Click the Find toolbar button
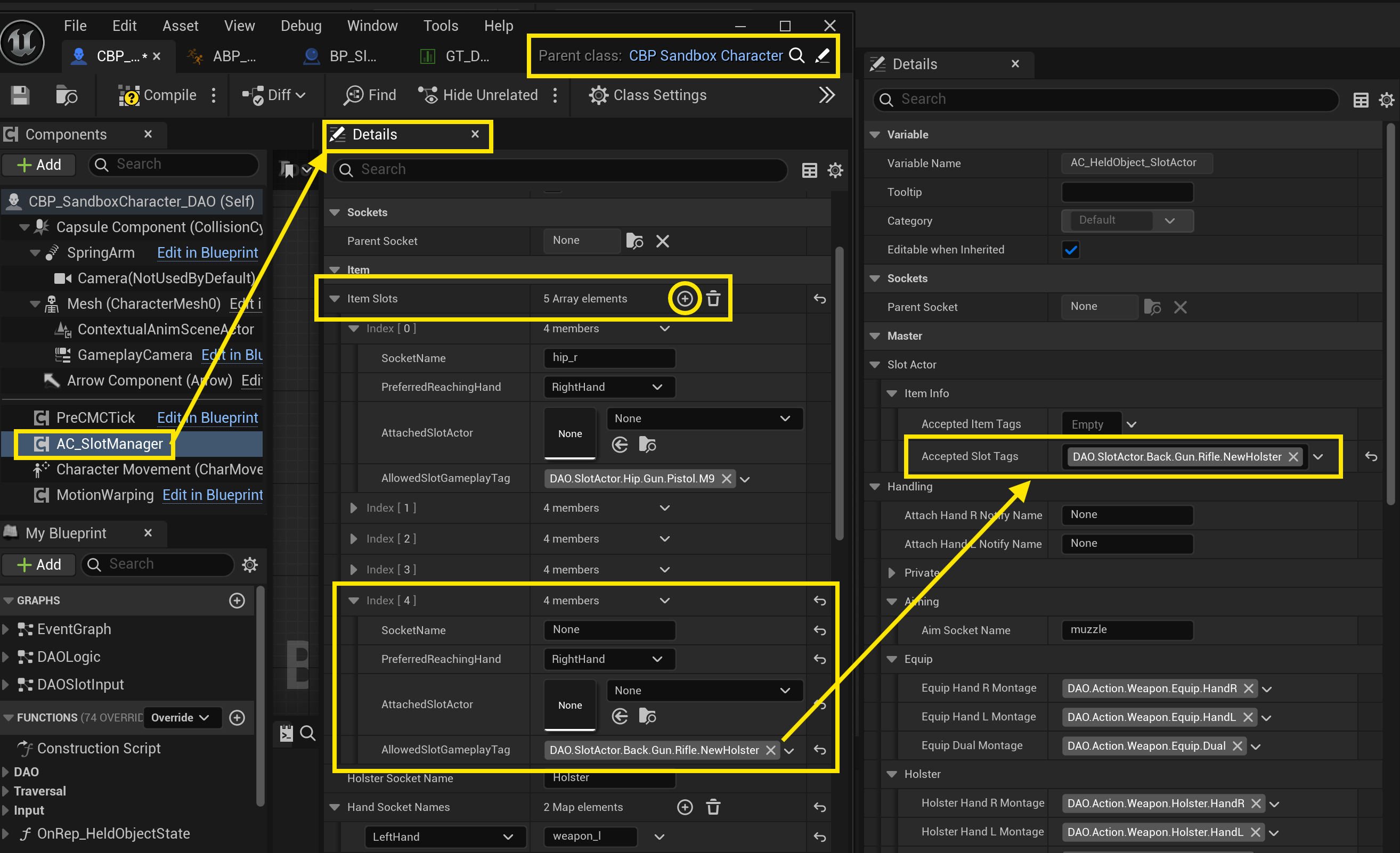Viewport: 1400px width, 853px height. 370,95
